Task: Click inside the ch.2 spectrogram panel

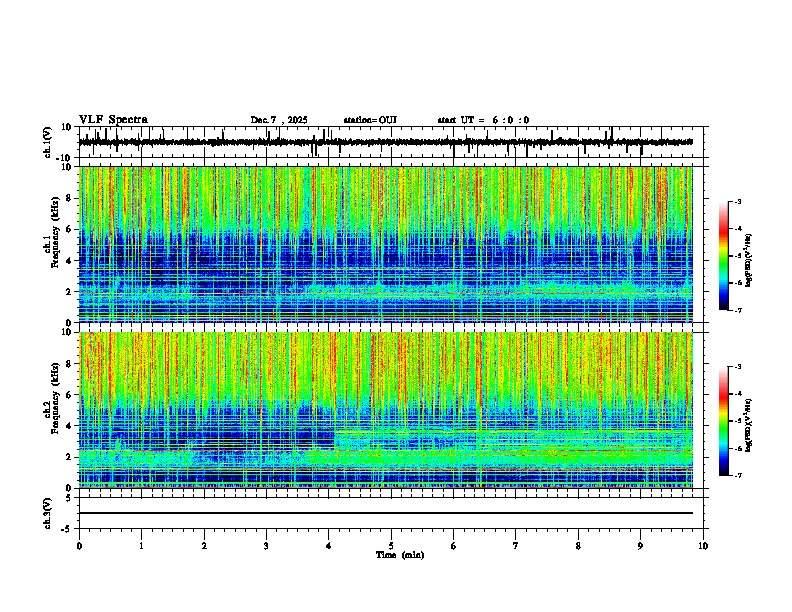Action: pos(386,410)
